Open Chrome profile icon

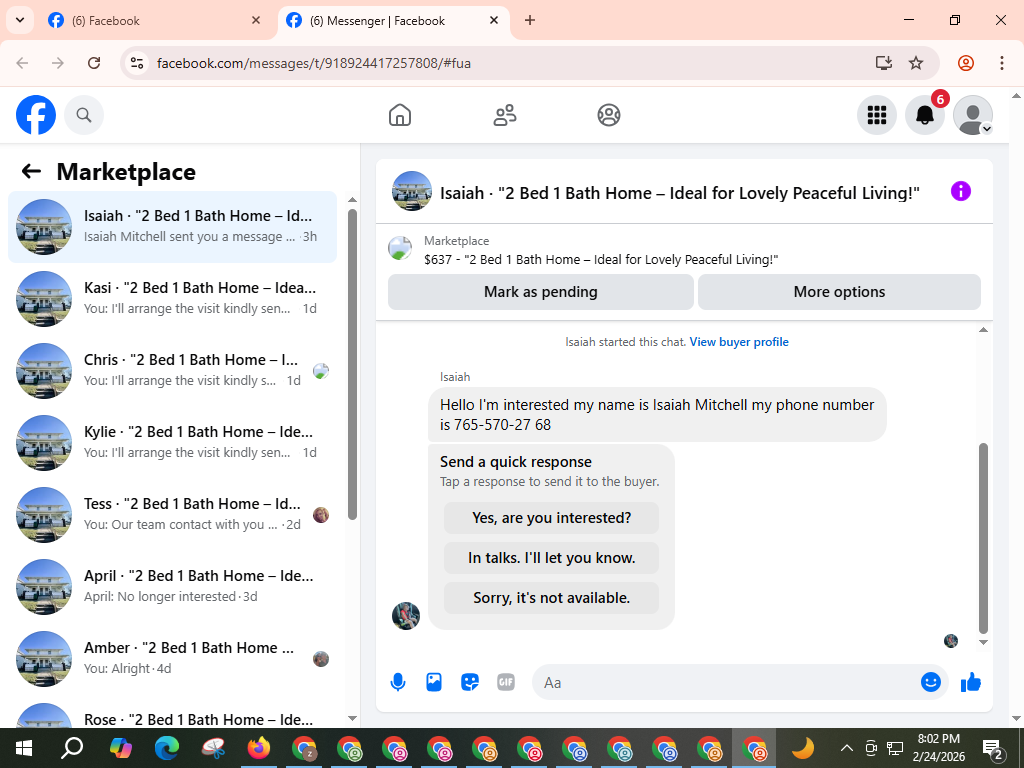(966, 63)
